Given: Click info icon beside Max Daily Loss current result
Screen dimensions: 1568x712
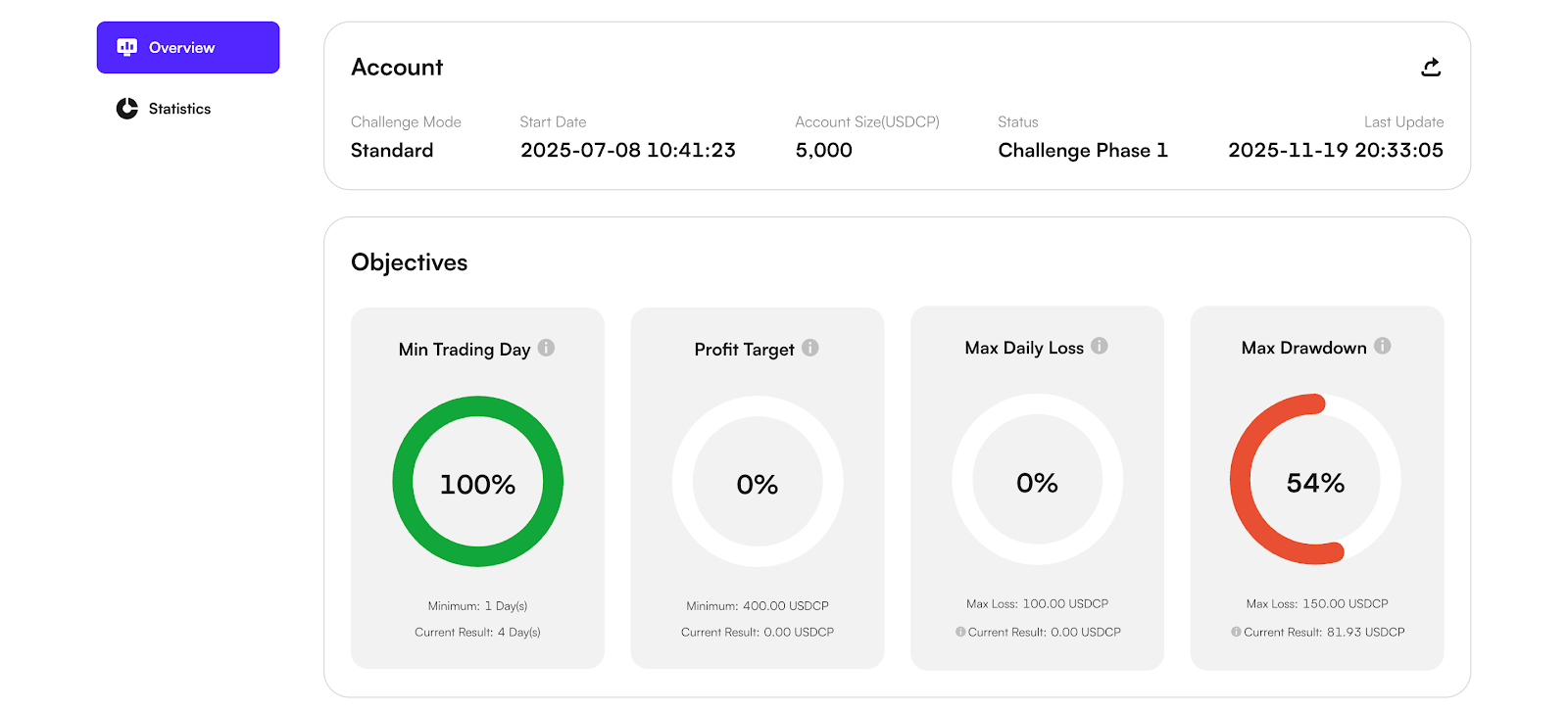Looking at the screenshot, I should pyautogui.click(x=960, y=632).
